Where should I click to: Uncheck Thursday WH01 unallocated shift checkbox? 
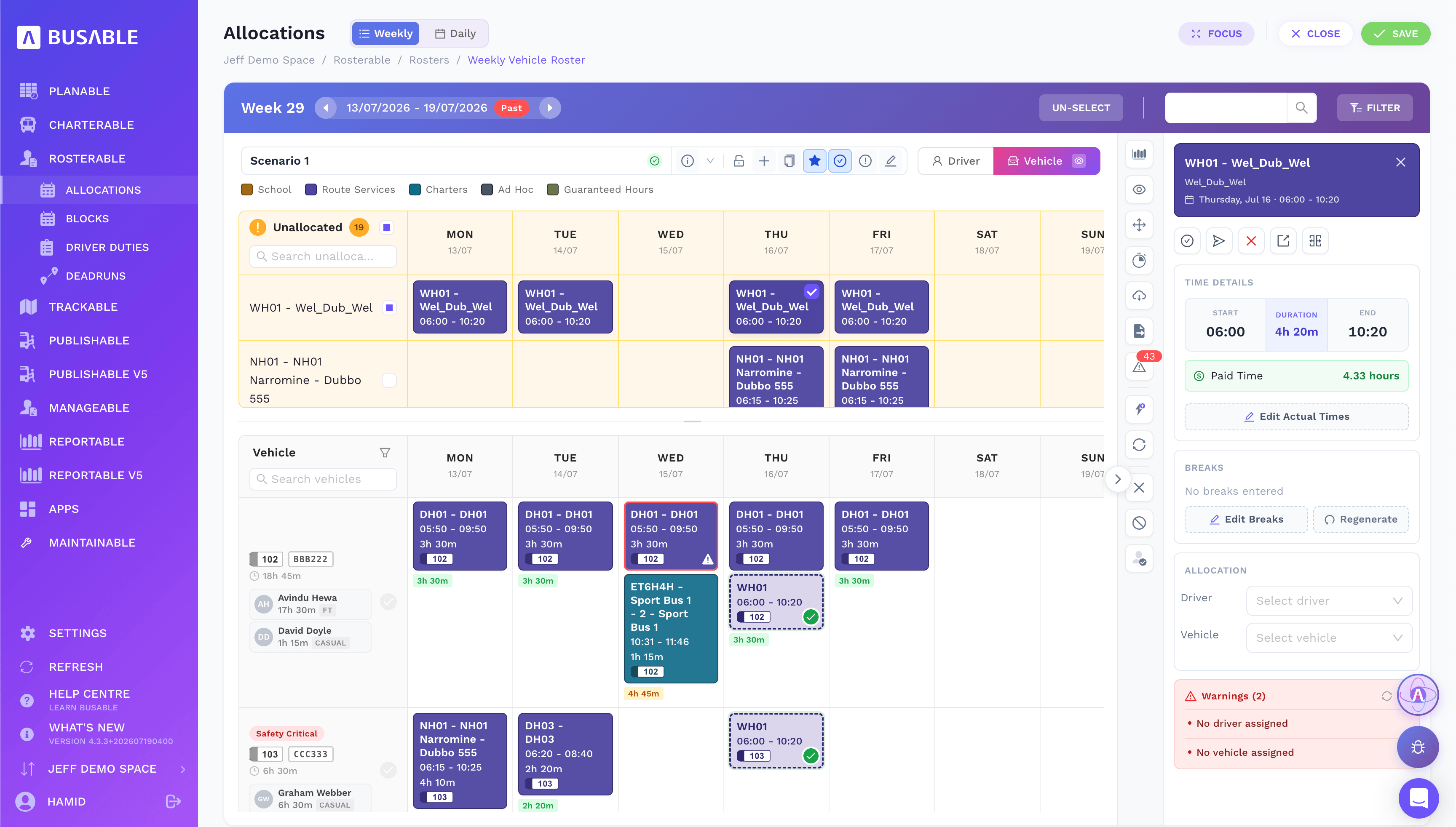click(811, 292)
